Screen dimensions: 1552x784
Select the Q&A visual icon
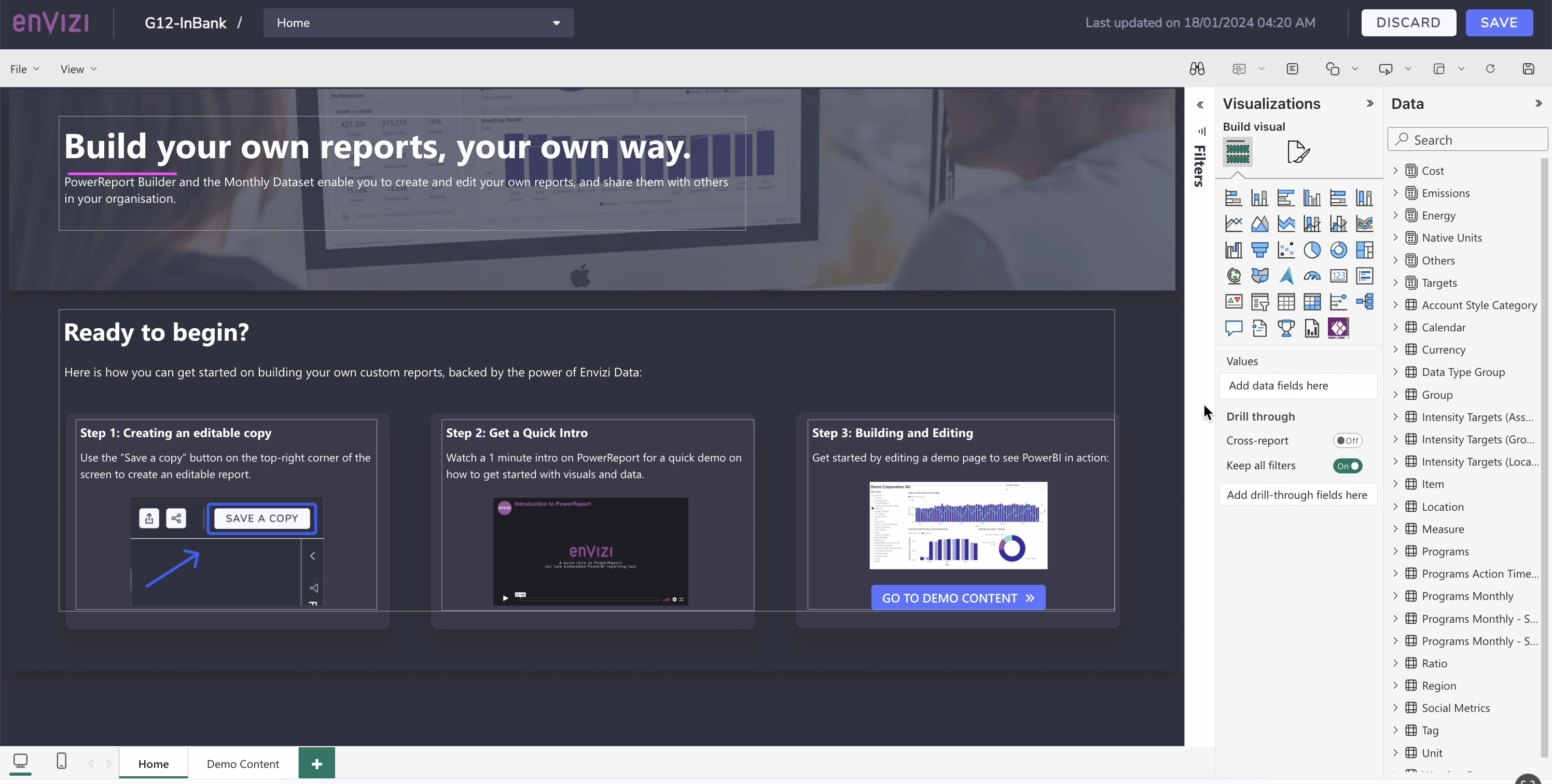click(x=1234, y=328)
